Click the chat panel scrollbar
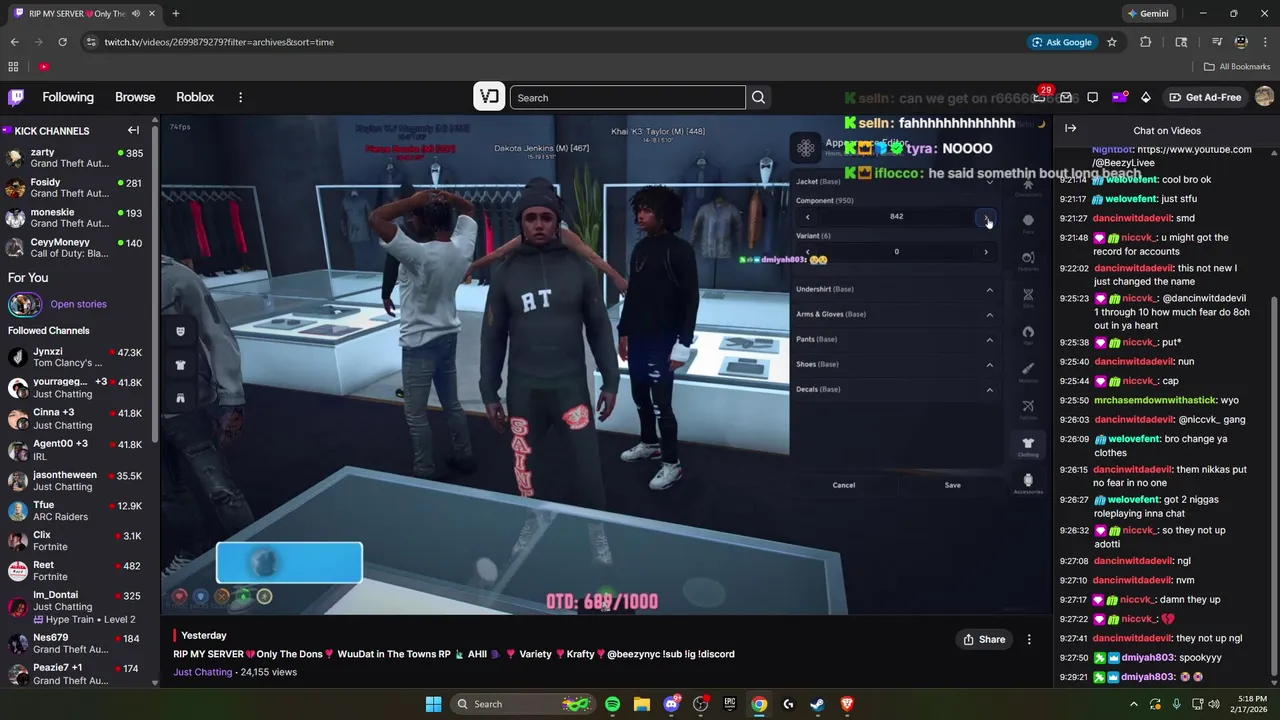1280x720 pixels. (x=1273, y=485)
